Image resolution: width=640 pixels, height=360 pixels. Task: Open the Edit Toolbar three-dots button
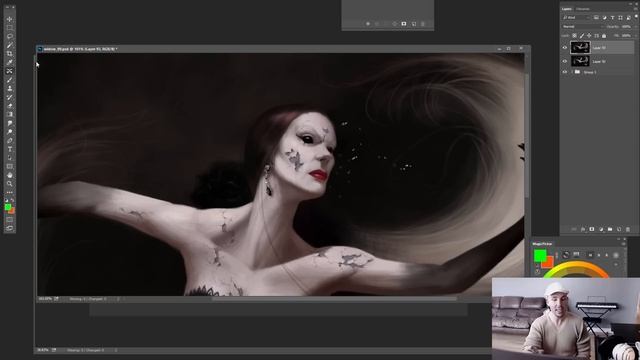(9, 192)
